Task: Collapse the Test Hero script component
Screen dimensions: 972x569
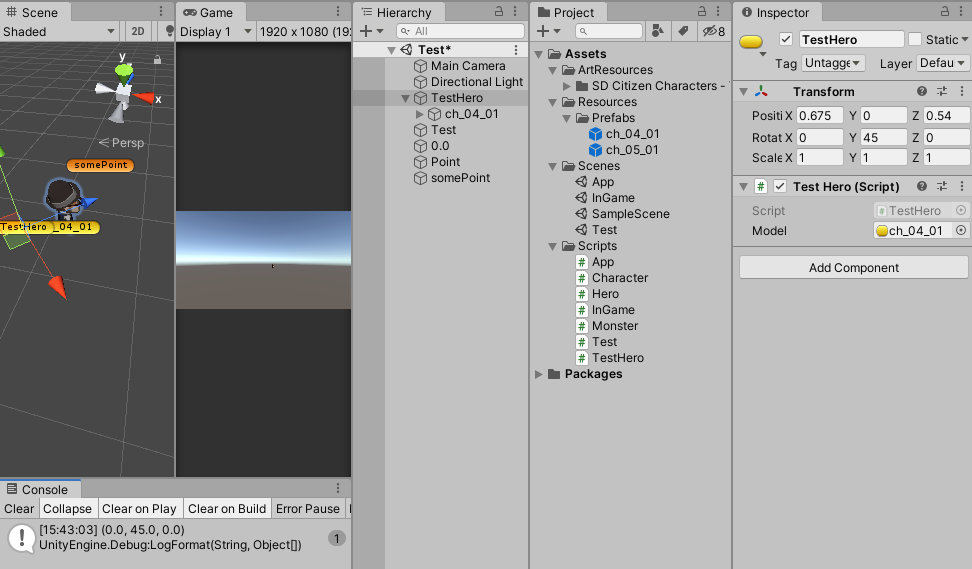Action: (743, 187)
